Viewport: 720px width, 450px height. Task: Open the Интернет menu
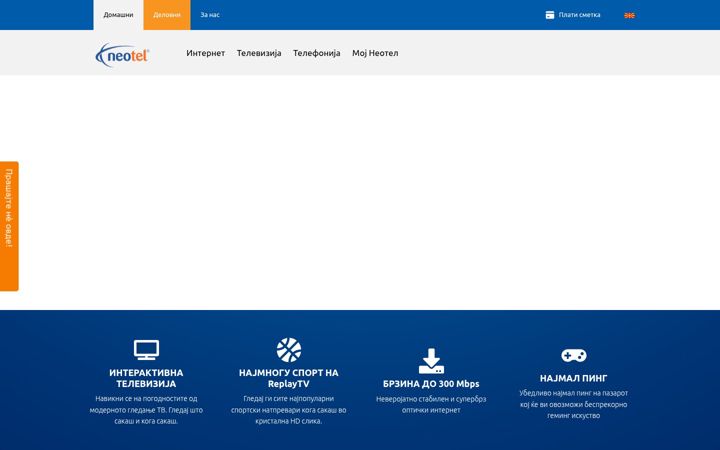[x=205, y=53]
